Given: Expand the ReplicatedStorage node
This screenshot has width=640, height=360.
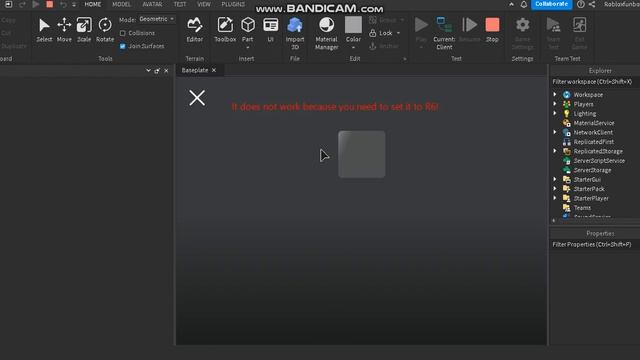Looking at the screenshot, I should pos(555,151).
